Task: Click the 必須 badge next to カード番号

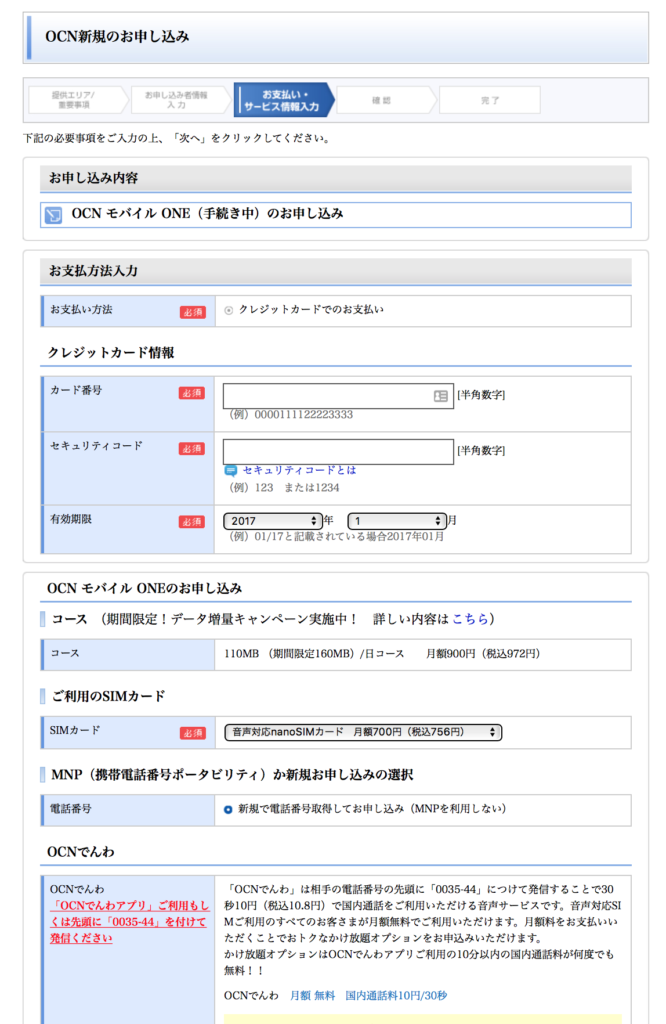Action: pyautogui.click(x=192, y=393)
